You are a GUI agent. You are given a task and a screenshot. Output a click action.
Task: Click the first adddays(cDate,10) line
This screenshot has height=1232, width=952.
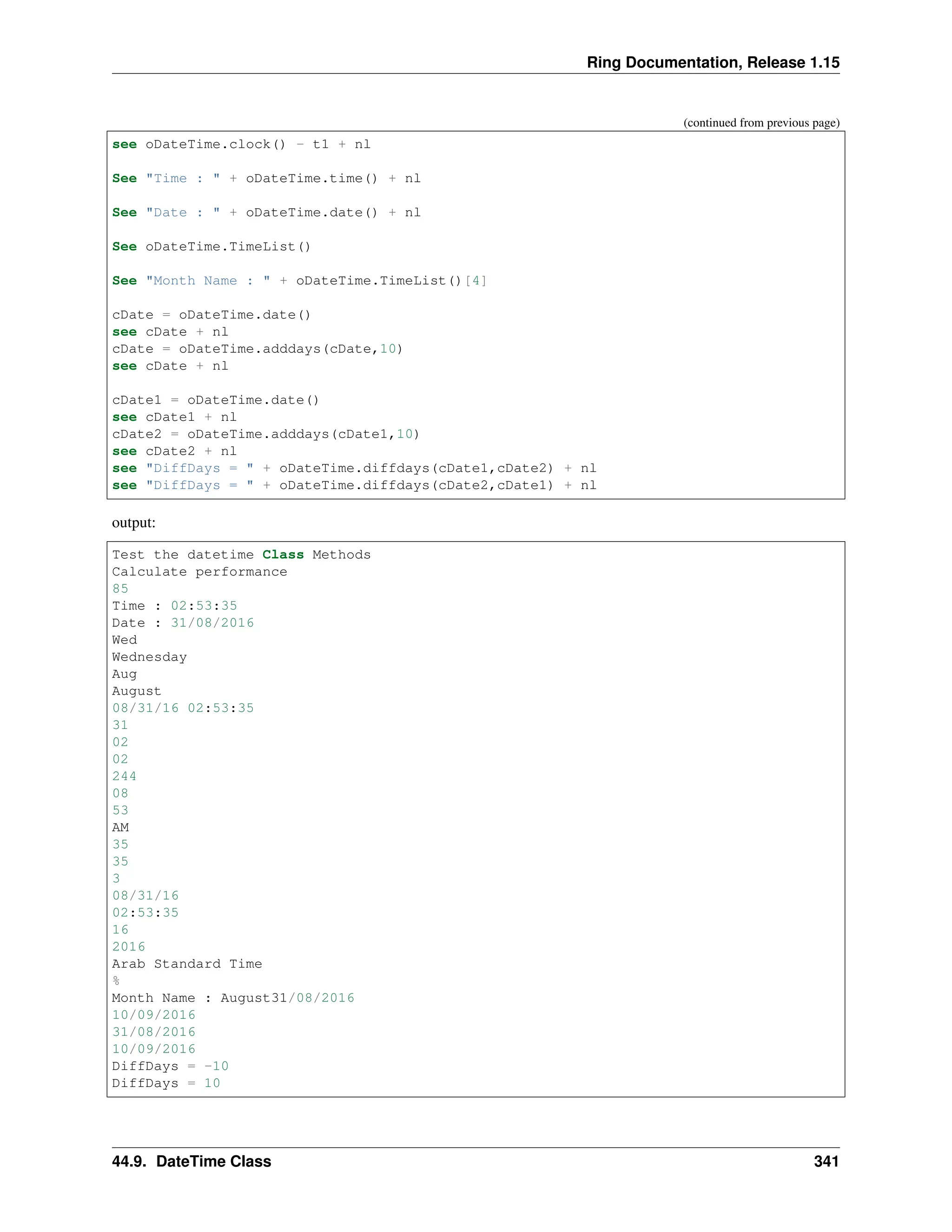tap(257, 349)
